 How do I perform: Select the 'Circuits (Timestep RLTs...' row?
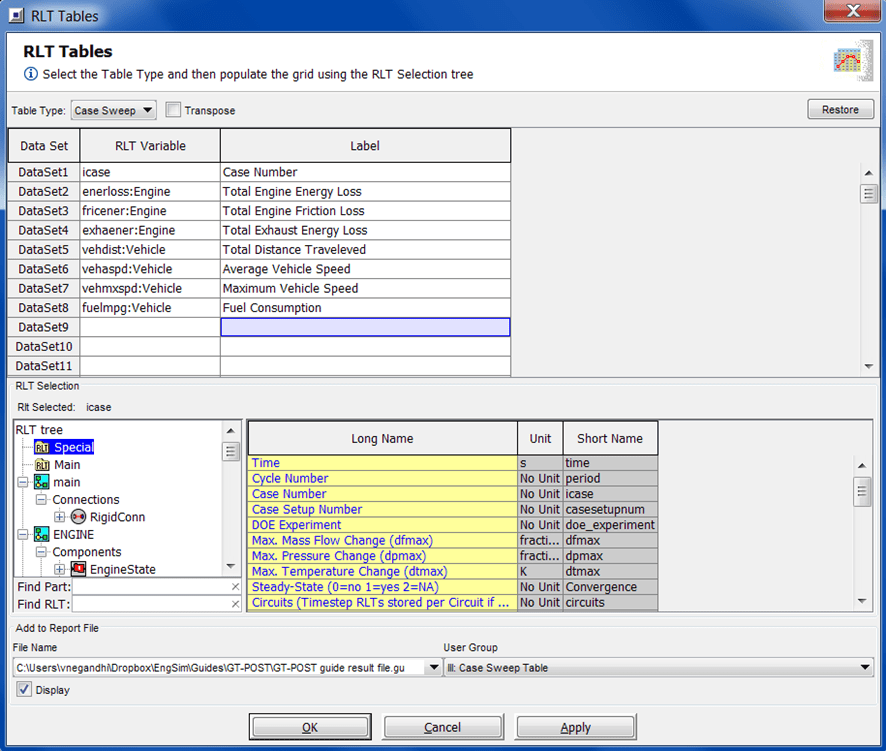382,603
